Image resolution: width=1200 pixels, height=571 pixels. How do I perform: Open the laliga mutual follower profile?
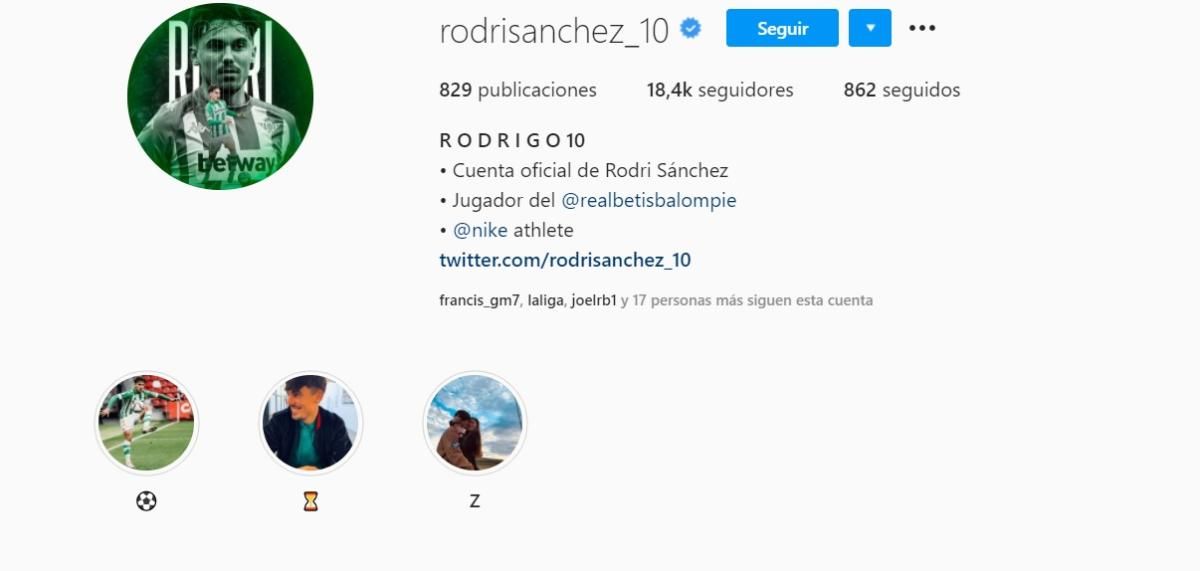(x=546, y=300)
